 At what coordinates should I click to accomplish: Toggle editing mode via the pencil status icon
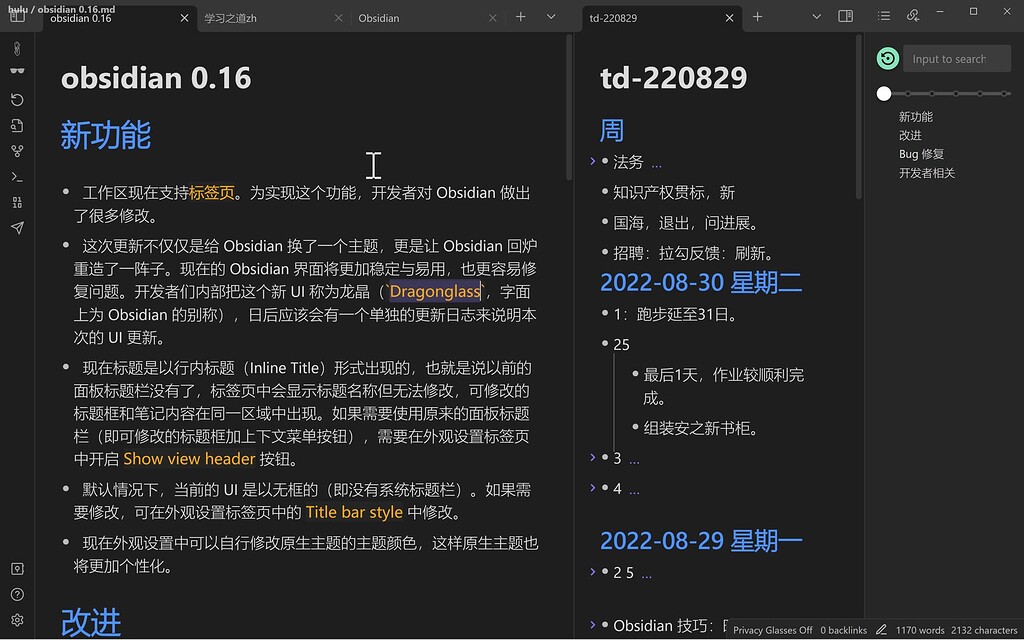[880, 630]
